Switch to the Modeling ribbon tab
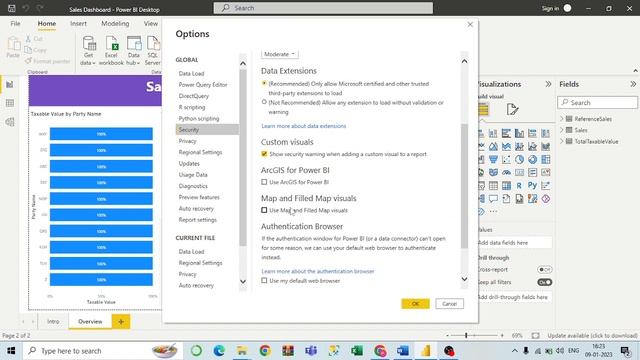Image resolution: width=640 pixels, height=360 pixels. tap(115, 24)
